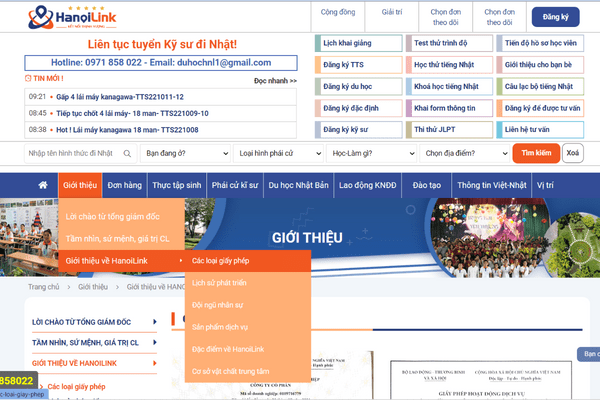Screen dimensions: 600x400
Task: Open the Học-Làm gì? dropdown
Action: (x=371, y=153)
